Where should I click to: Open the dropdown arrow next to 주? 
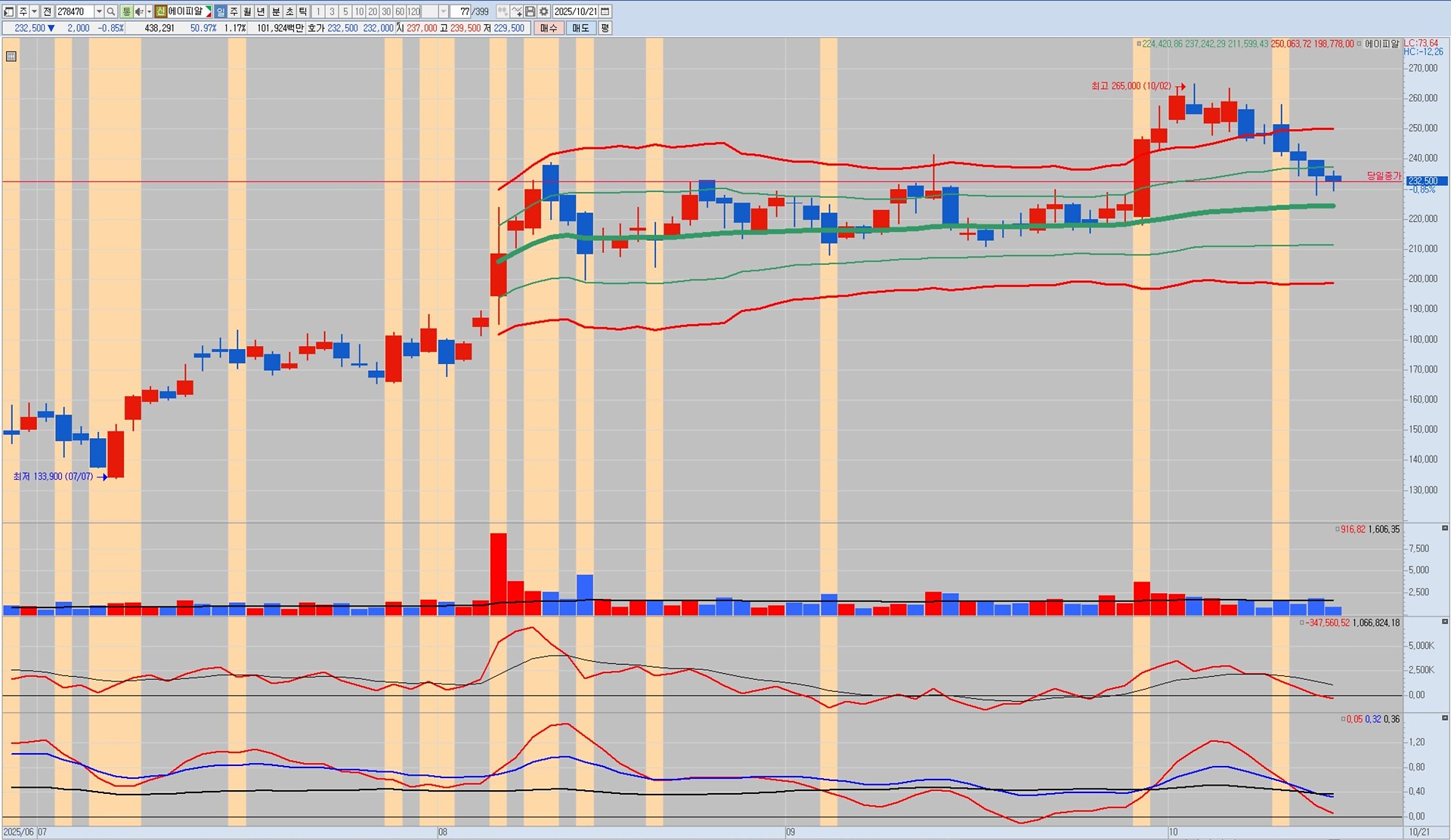pyautogui.click(x=34, y=12)
